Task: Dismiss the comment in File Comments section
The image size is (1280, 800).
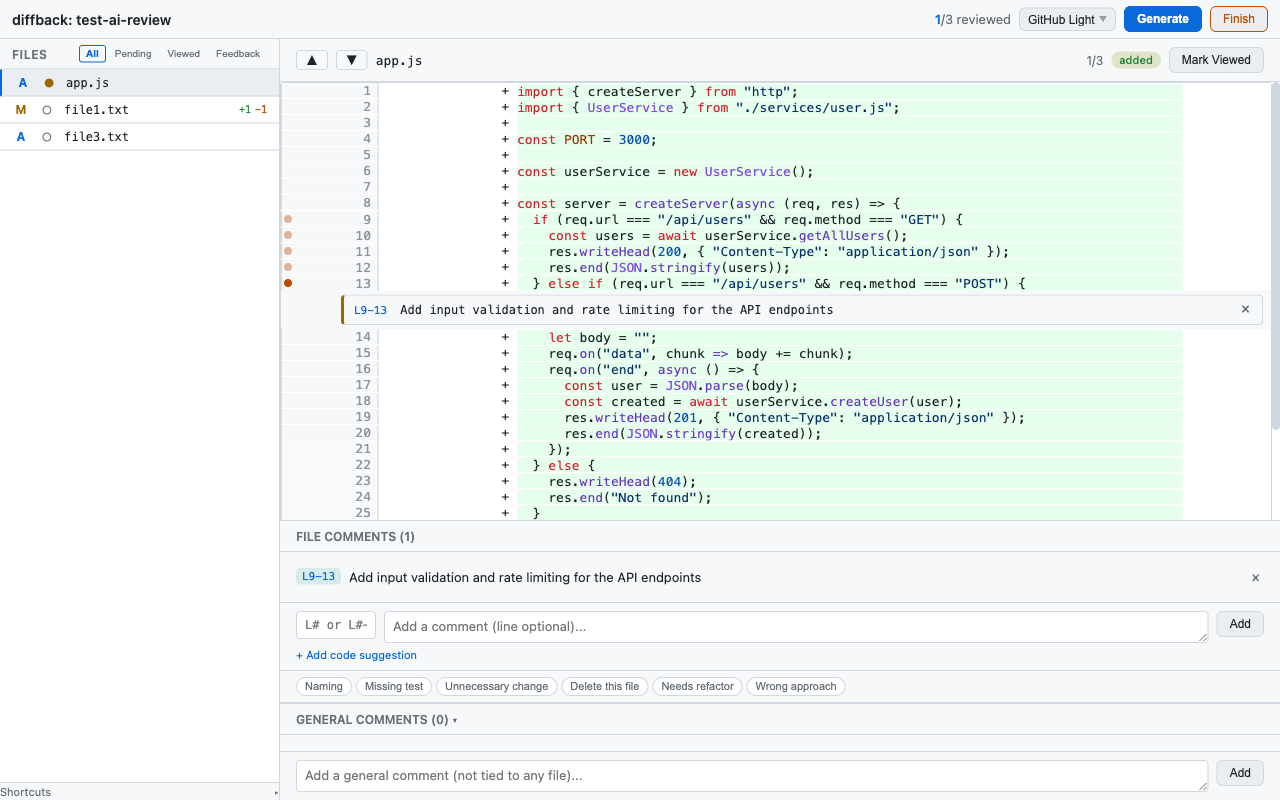Action: (x=1255, y=578)
